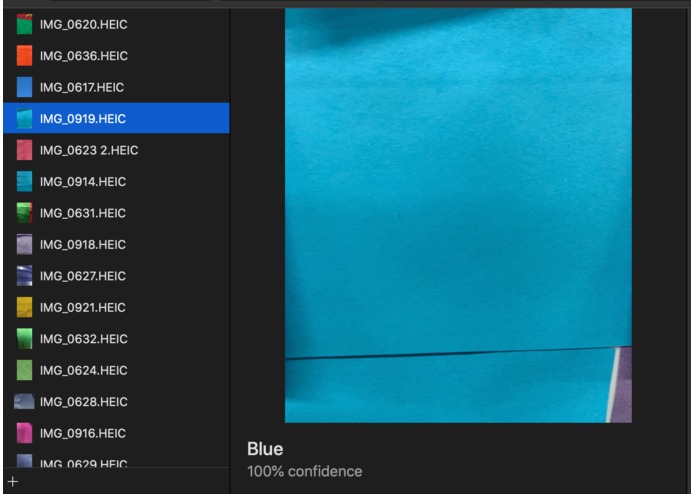This screenshot has height=494, width=695.
Task: Click the 100% confidence text
Action: pyautogui.click(x=305, y=471)
